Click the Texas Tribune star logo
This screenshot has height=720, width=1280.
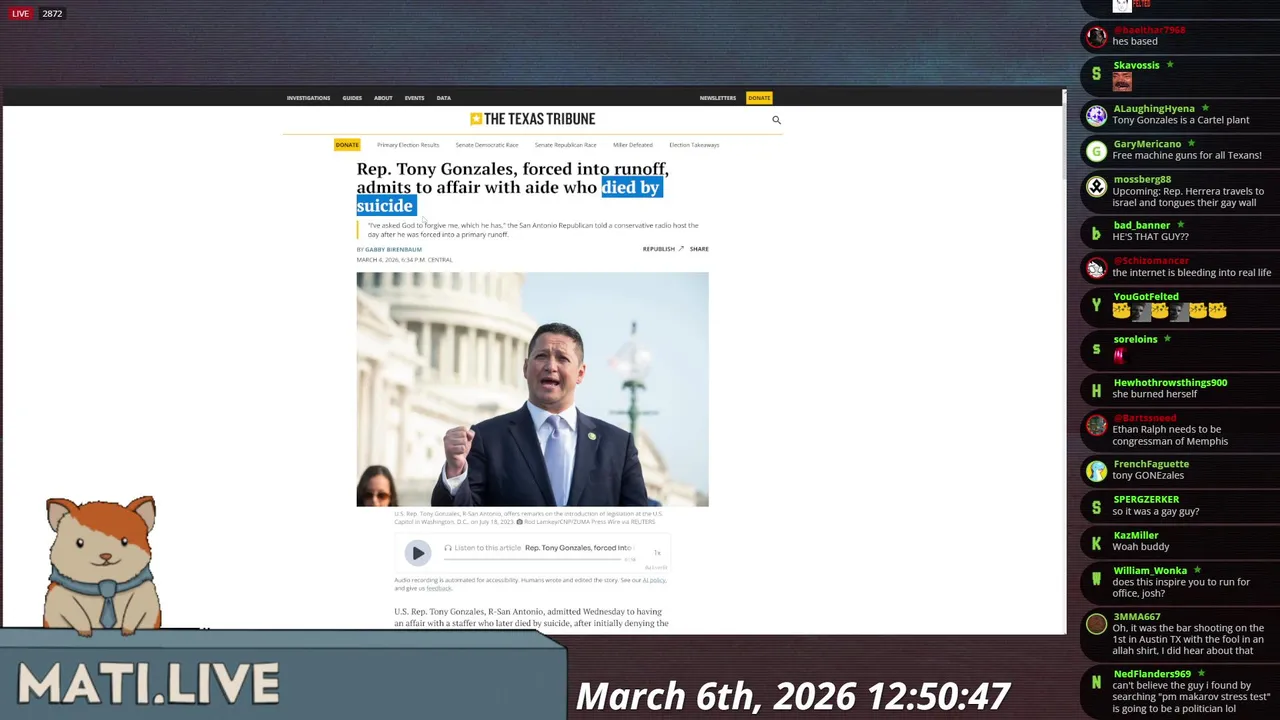476,119
